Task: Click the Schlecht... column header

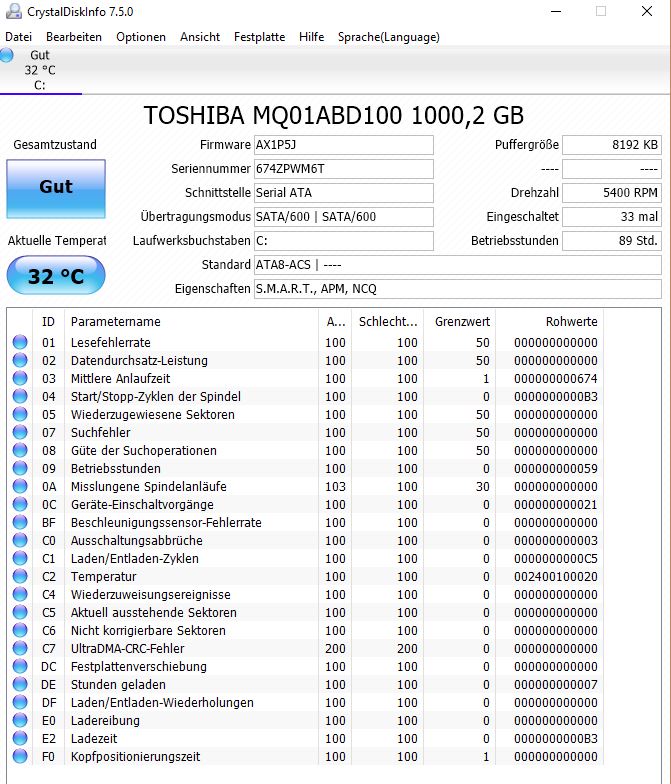Action: click(x=388, y=322)
